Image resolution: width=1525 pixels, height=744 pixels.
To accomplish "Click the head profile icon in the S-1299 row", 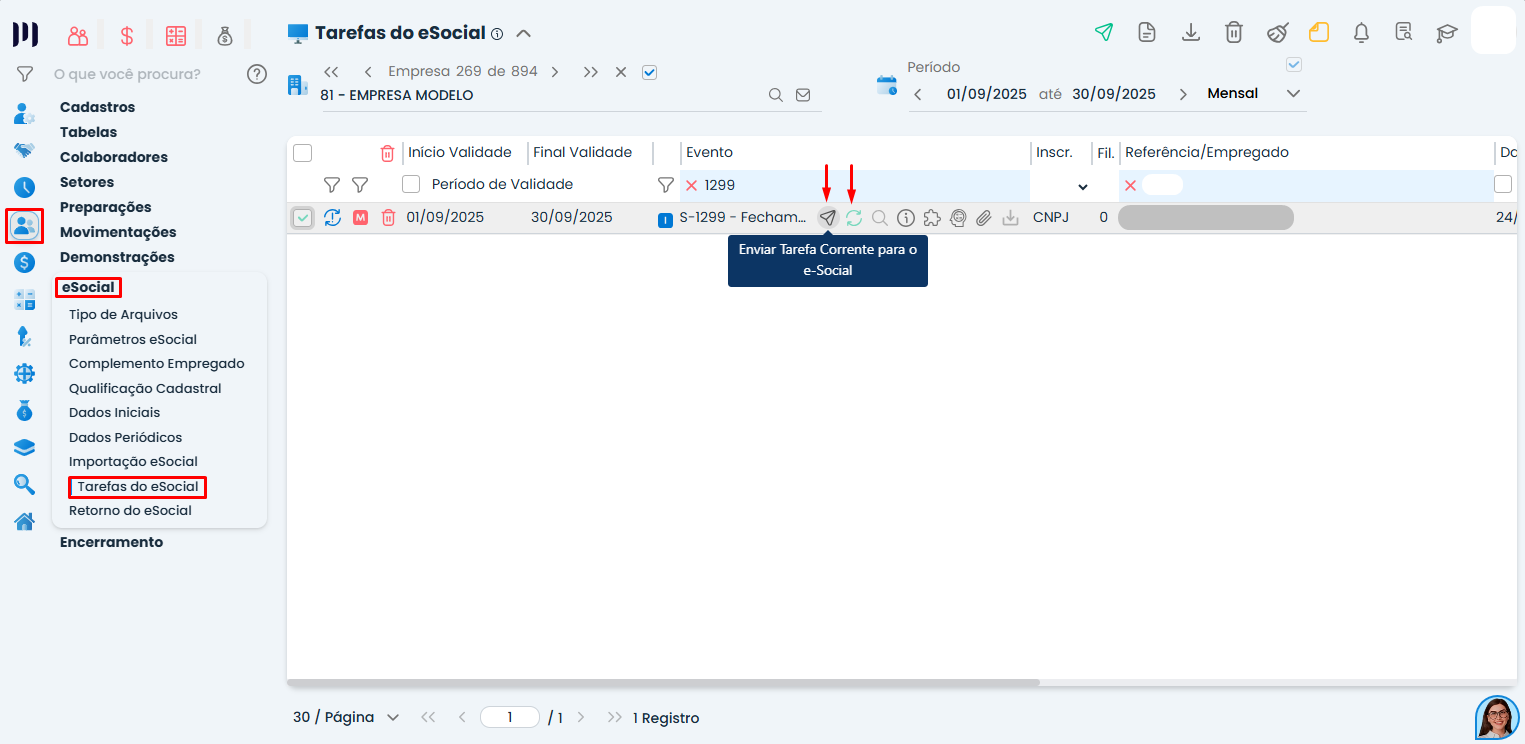I will coord(958,217).
